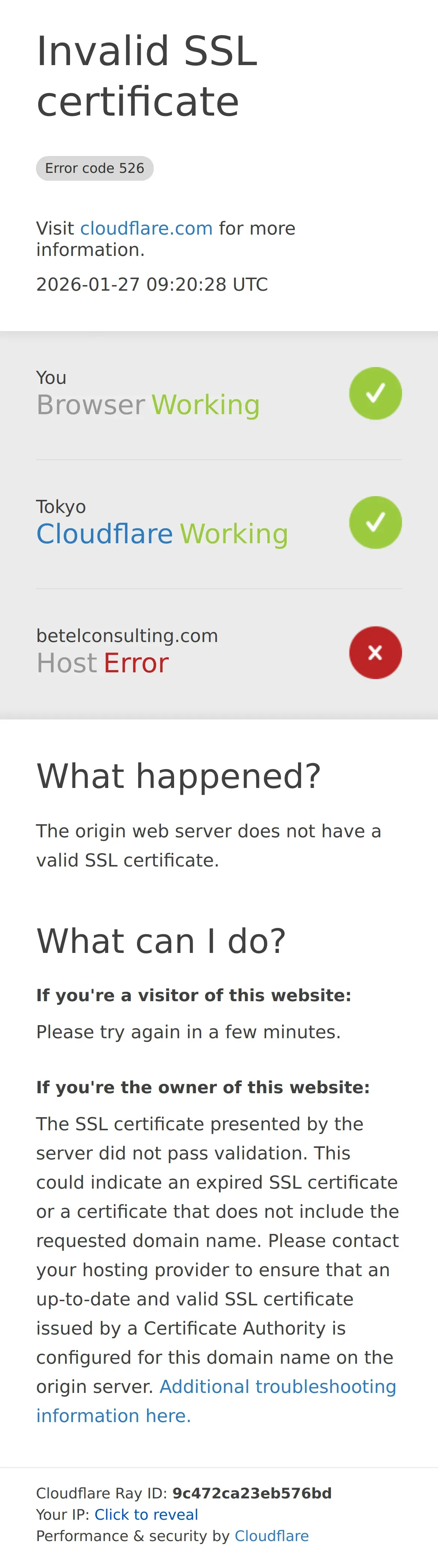The width and height of the screenshot is (438, 1568).
Task: Click the visitor of this website subheading
Action: (x=194, y=995)
